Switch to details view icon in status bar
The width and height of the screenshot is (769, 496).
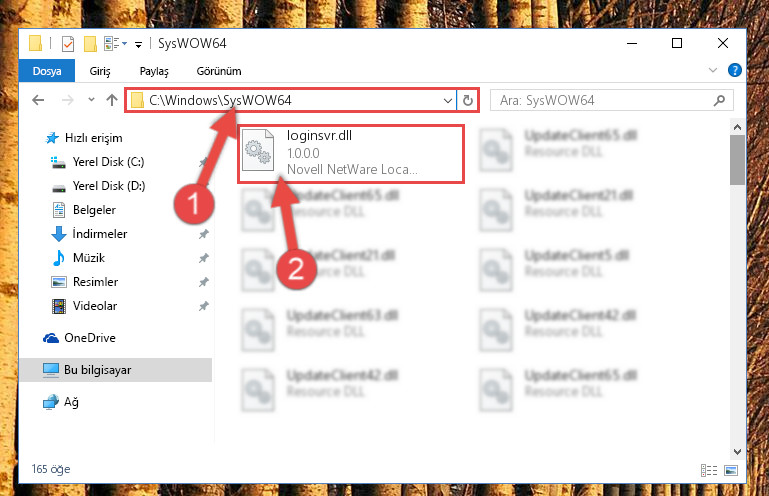point(709,470)
